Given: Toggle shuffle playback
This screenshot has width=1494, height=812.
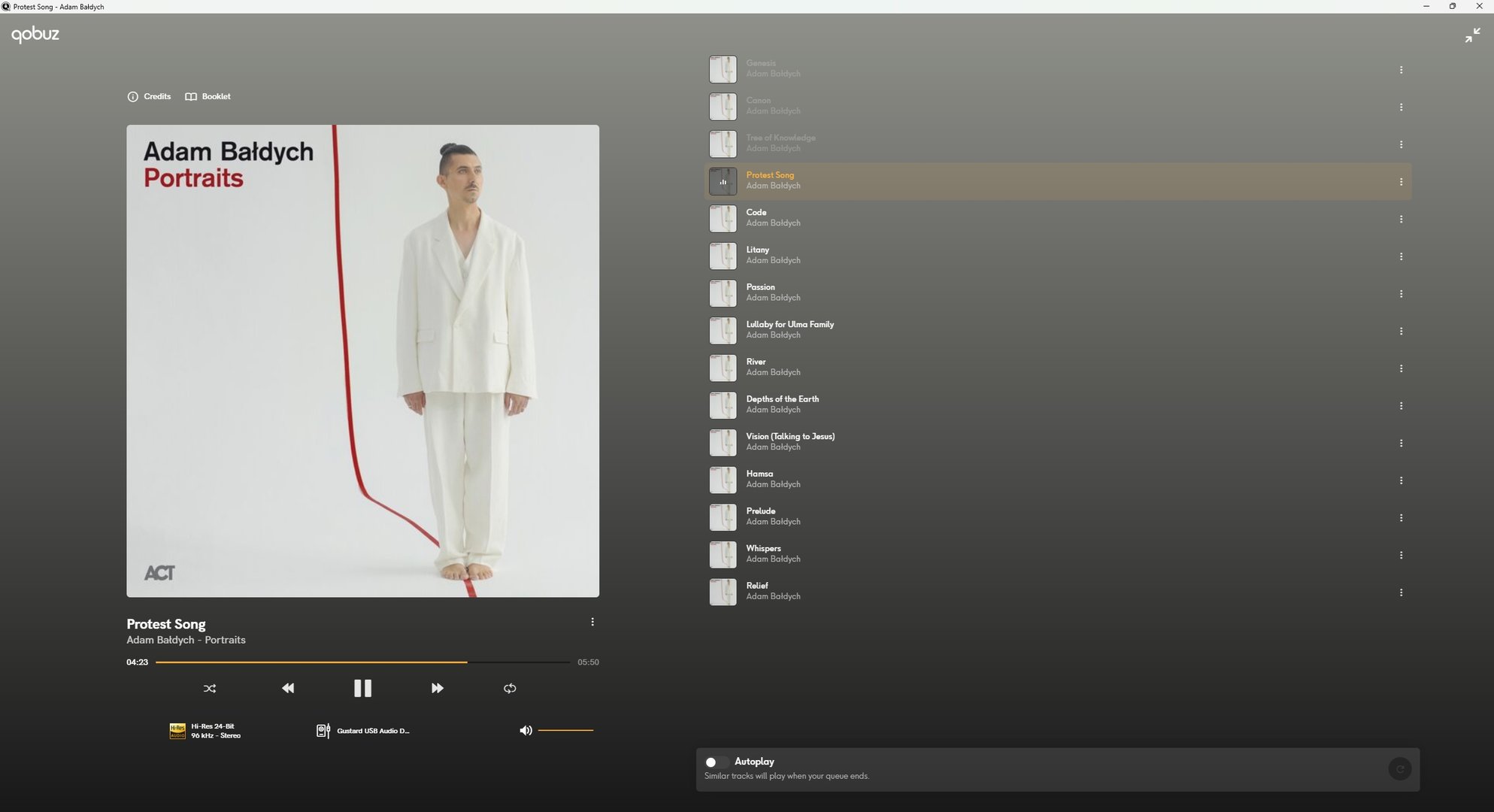Looking at the screenshot, I should coord(210,689).
